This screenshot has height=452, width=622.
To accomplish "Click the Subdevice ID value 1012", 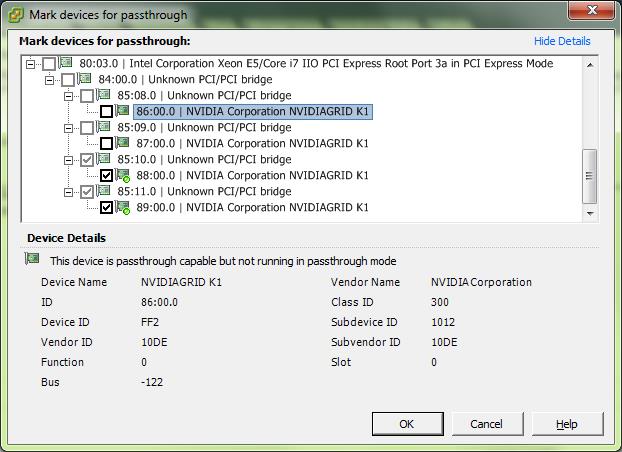I will [x=443, y=322].
